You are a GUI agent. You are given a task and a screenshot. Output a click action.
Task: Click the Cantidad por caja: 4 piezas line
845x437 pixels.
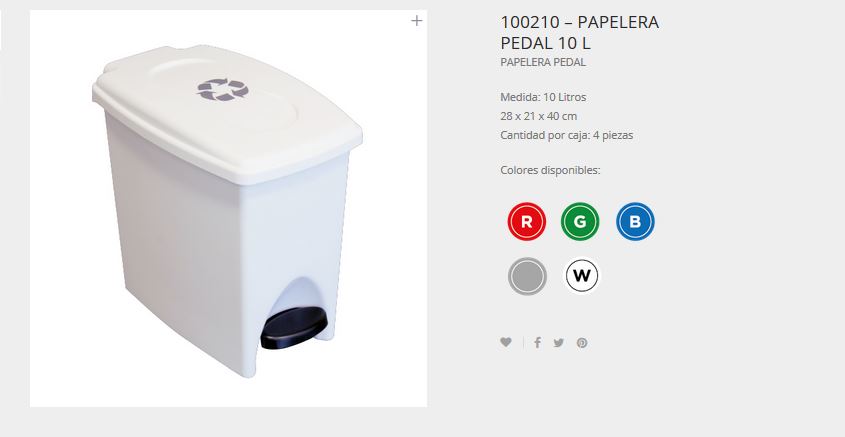(x=566, y=135)
